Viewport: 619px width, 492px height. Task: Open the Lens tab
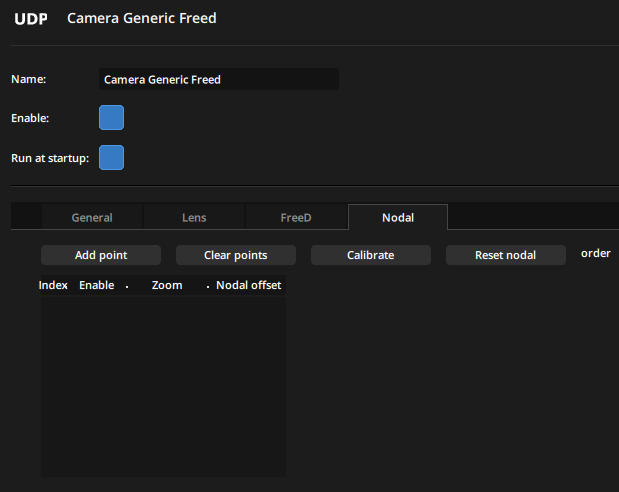[x=194, y=217]
